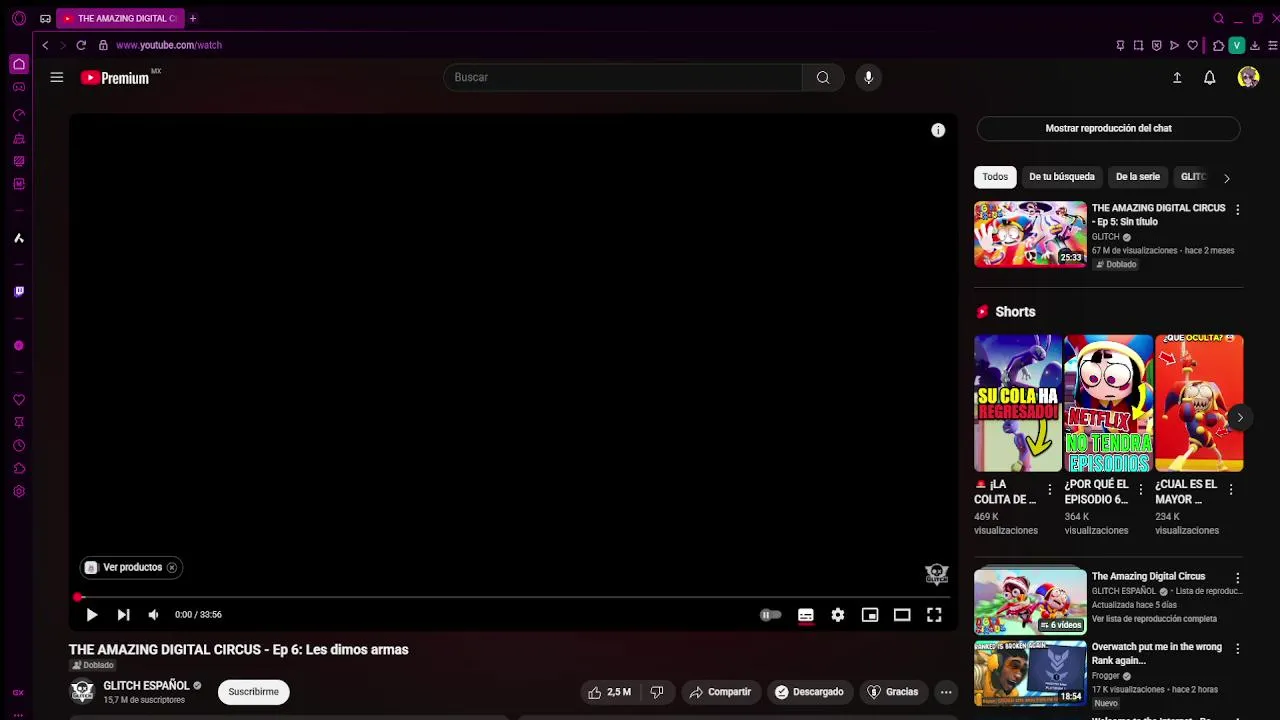
Task: Open tab search magnifier in title bar
Action: click(x=1218, y=18)
